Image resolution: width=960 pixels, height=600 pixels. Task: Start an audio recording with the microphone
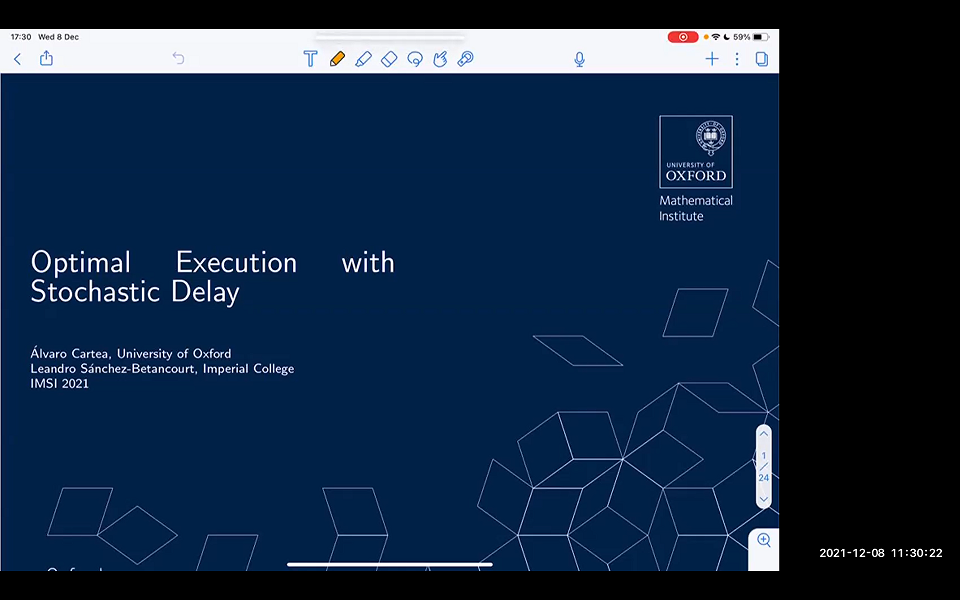pos(579,59)
